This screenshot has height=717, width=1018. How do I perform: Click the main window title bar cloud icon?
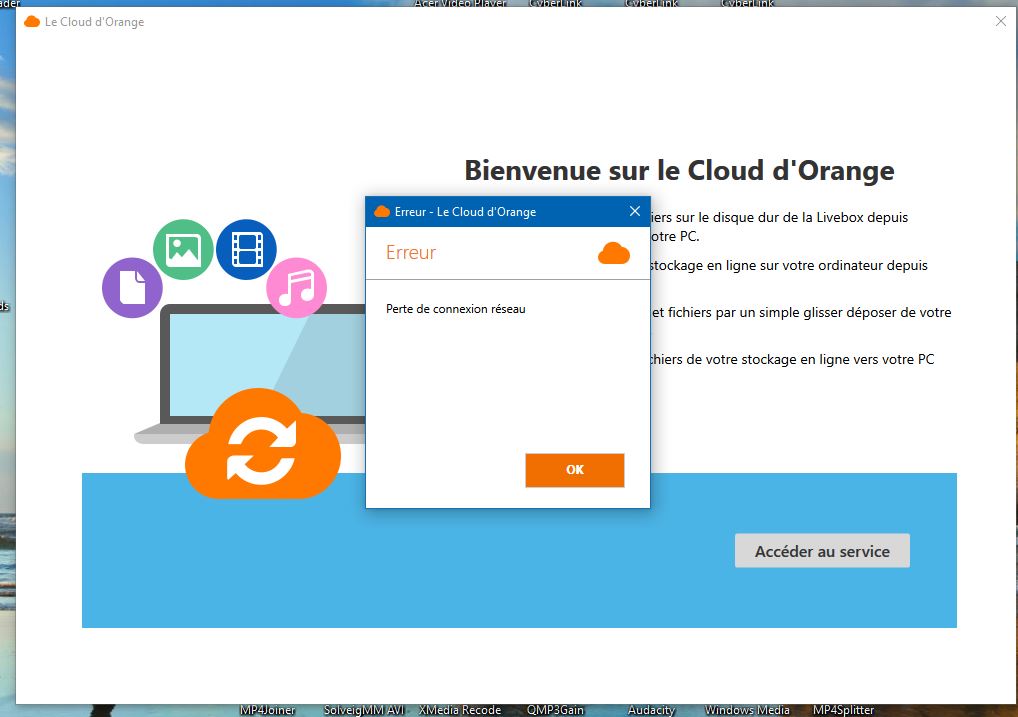(32, 22)
